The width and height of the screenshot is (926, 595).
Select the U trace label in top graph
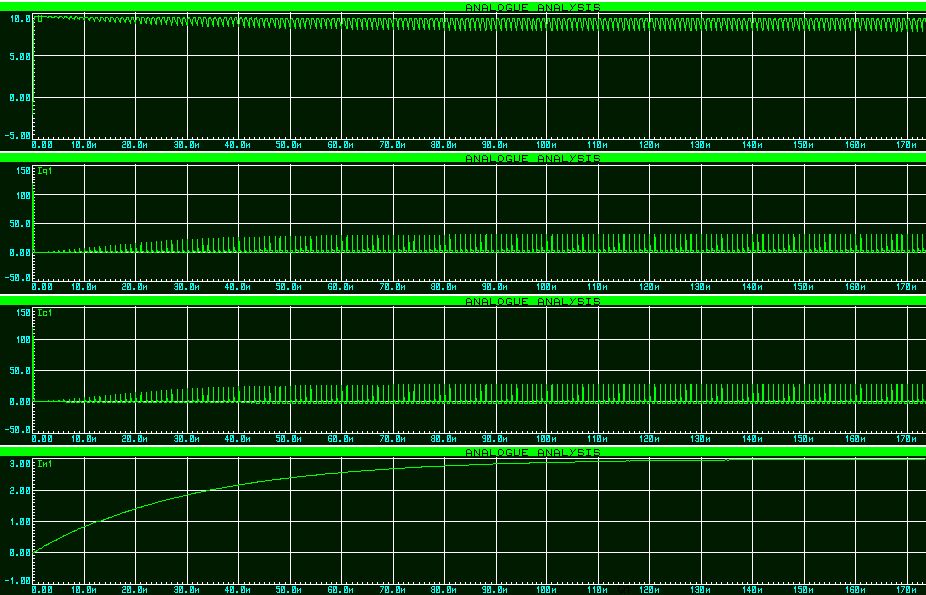[40, 18]
